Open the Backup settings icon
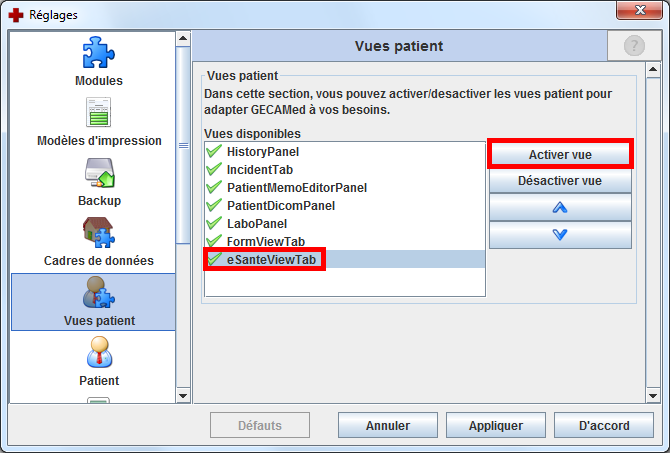Image resolution: width=670 pixels, height=453 pixels. click(x=99, y=173)
